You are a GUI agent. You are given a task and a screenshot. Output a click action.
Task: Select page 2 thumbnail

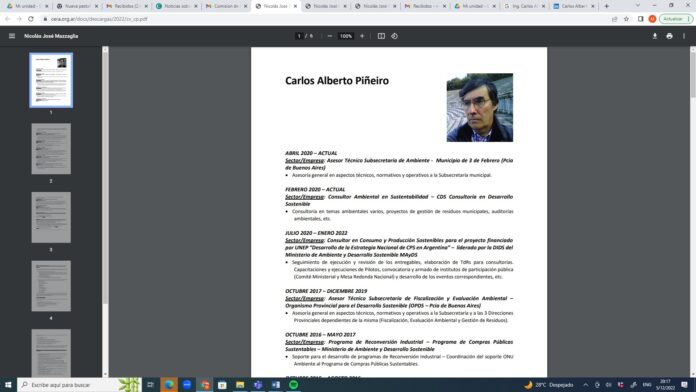tap(51, 149)
